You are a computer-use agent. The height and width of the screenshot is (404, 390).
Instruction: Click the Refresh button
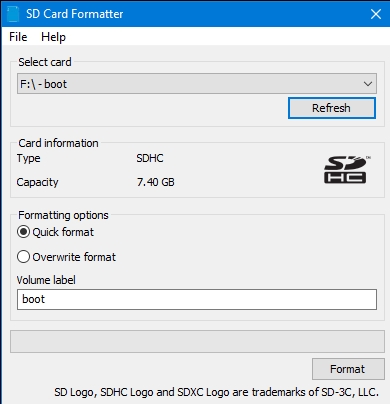point(332,108)
